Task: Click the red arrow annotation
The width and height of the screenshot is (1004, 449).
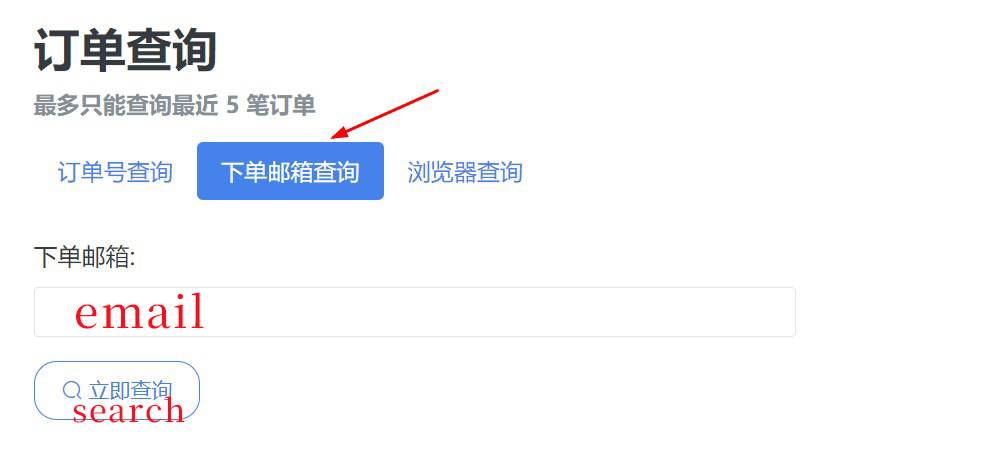Action: coord(384,114)
